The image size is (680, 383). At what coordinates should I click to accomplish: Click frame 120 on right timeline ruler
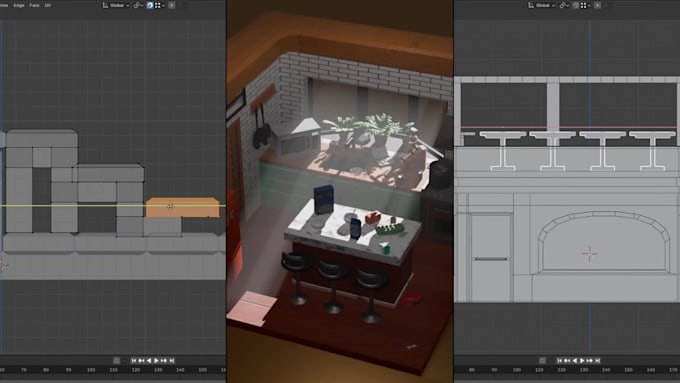561,370
